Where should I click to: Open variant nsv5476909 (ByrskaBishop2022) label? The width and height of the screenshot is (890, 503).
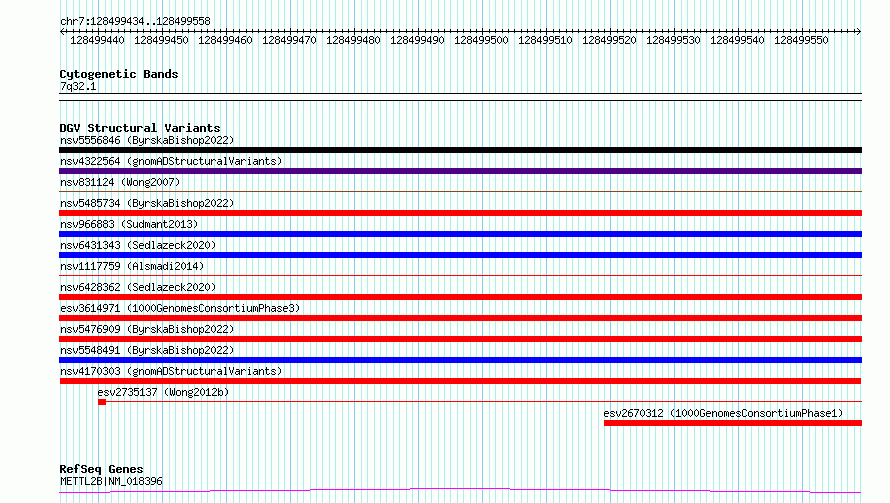[x=147, y=329]
